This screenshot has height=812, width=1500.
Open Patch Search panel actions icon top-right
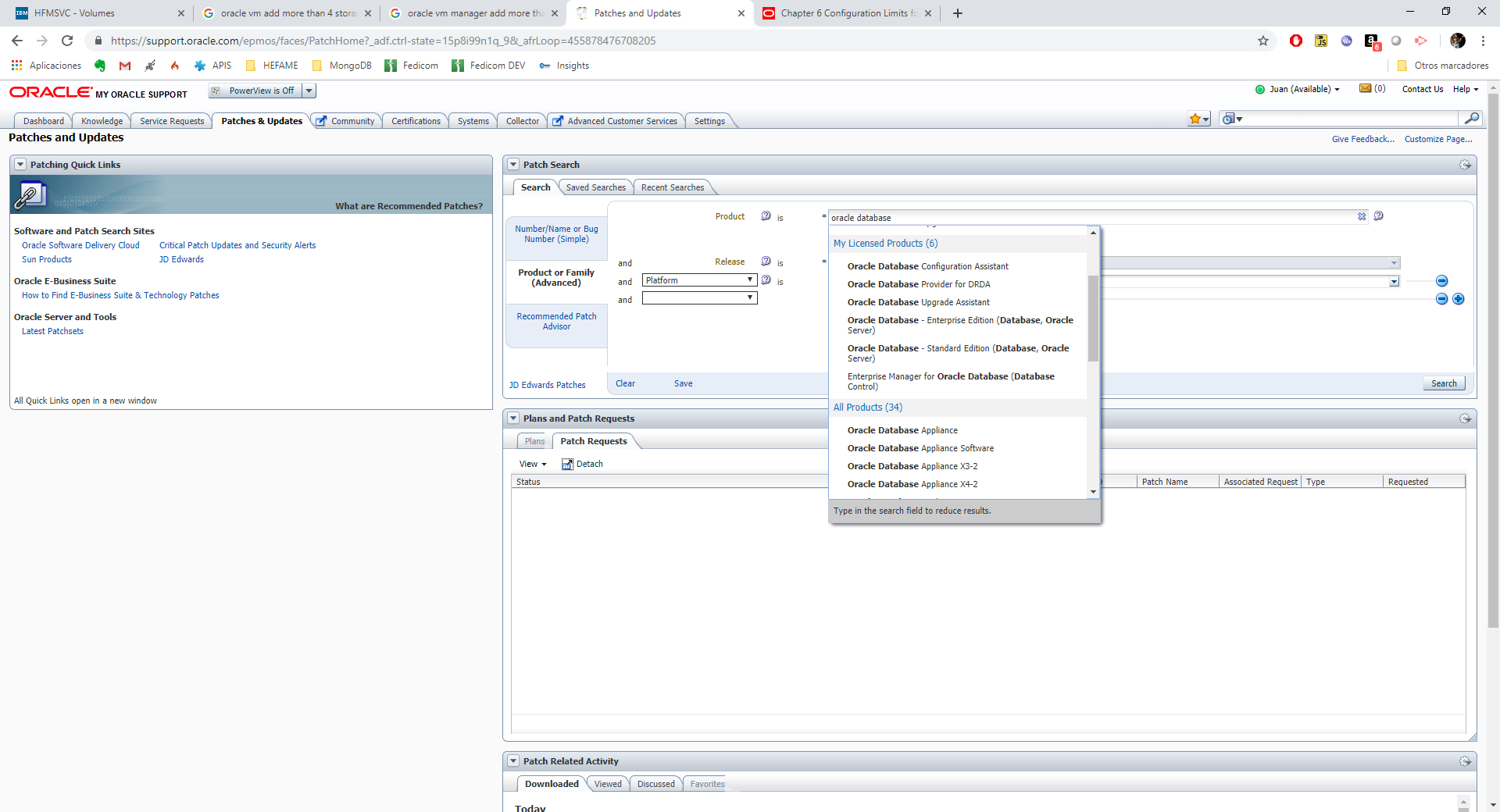pos(1465,165)
